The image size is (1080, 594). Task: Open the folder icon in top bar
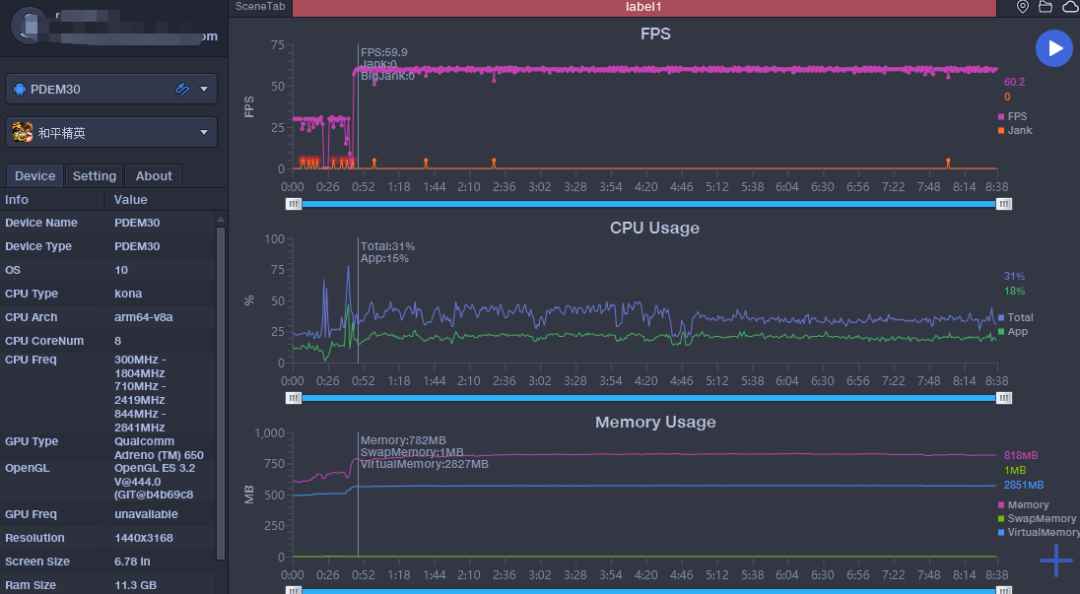1045,7
